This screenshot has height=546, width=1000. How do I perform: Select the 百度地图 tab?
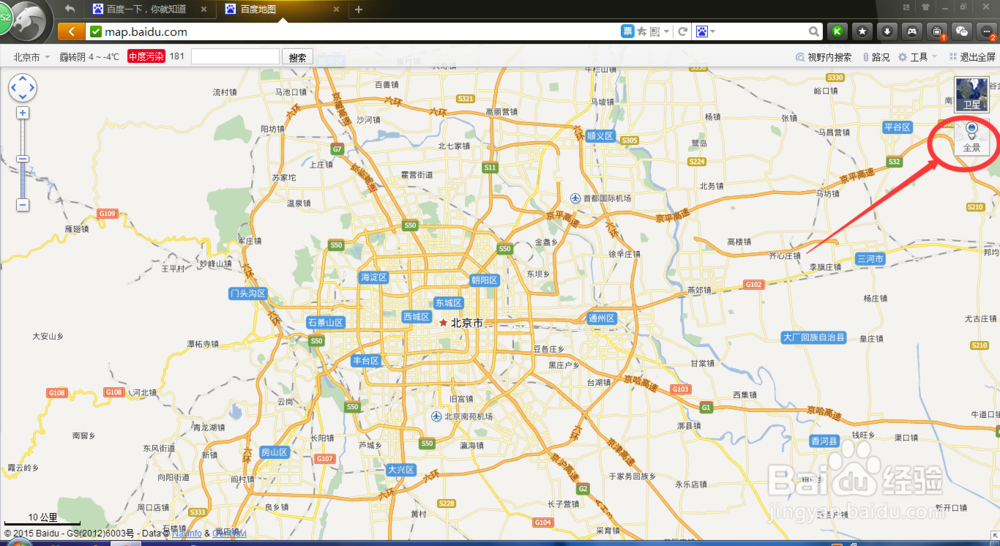click(x=281, y=9)
